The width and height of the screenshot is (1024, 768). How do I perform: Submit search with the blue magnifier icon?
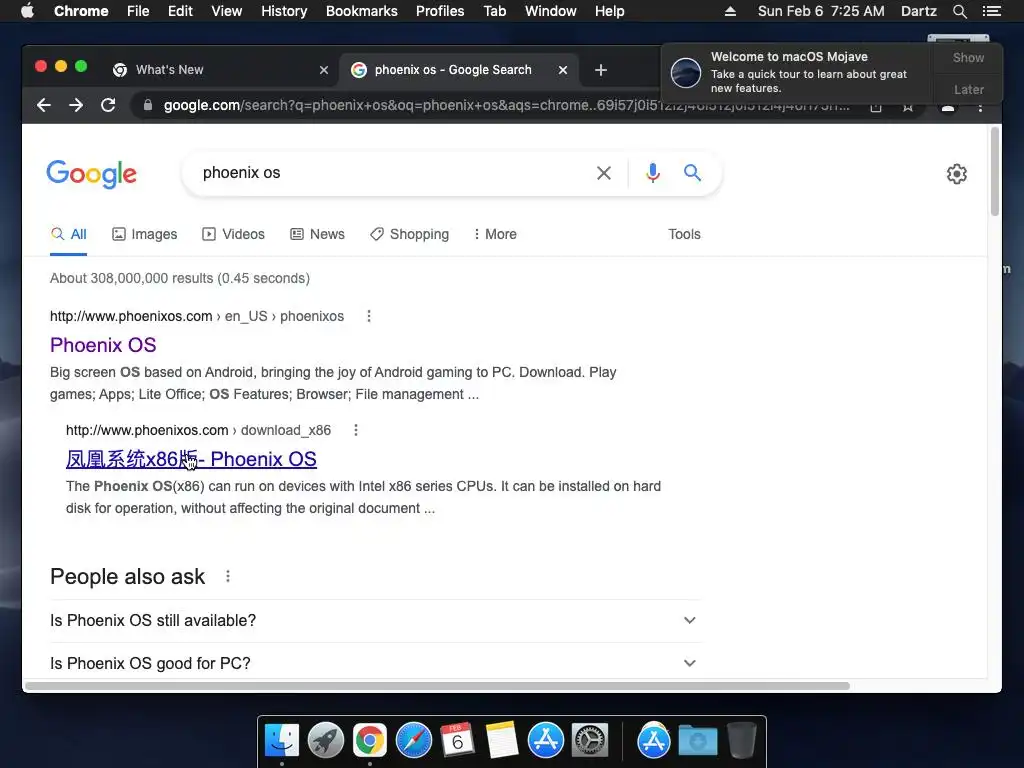click(x=692, y=172)
